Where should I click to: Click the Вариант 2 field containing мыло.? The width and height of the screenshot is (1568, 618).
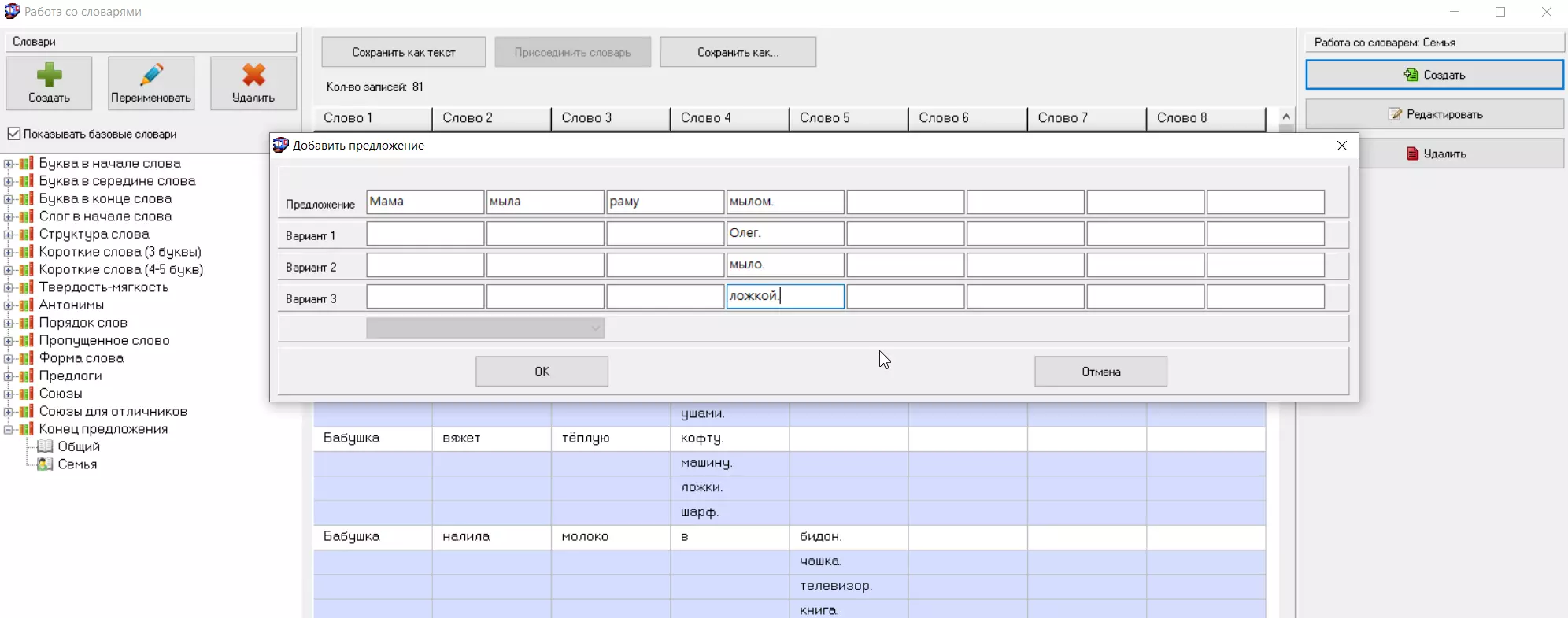click(786, 265)
